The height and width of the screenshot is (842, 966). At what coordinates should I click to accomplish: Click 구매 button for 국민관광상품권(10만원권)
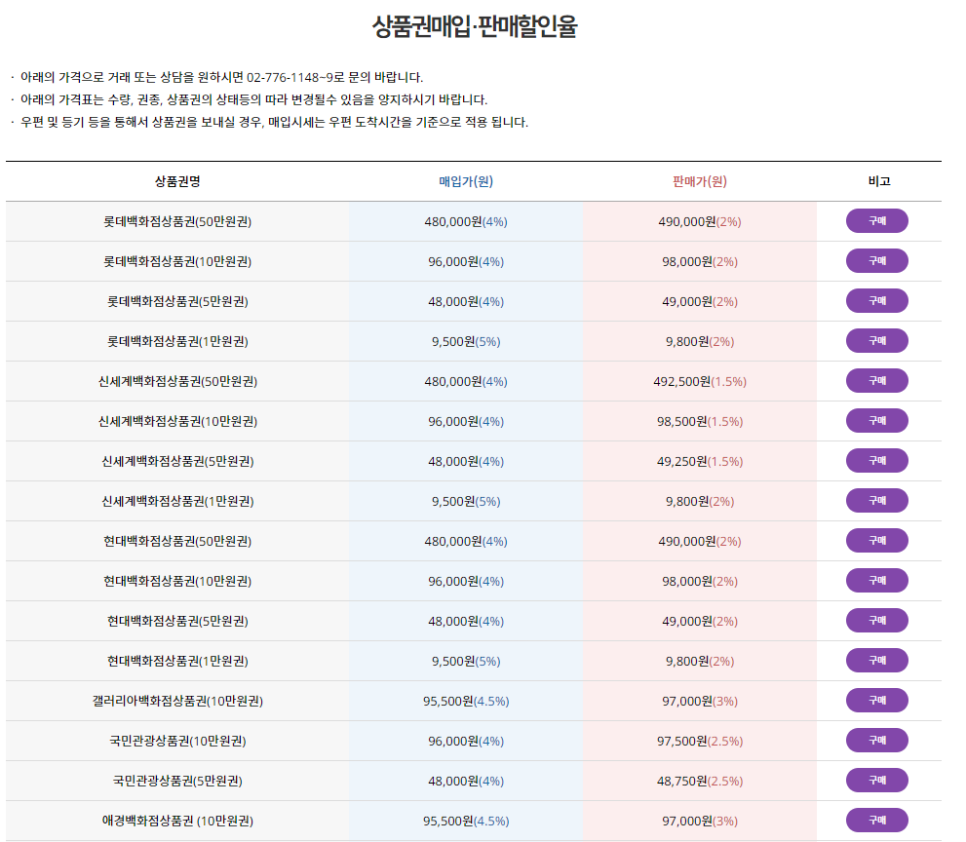[x=877, y=740]
